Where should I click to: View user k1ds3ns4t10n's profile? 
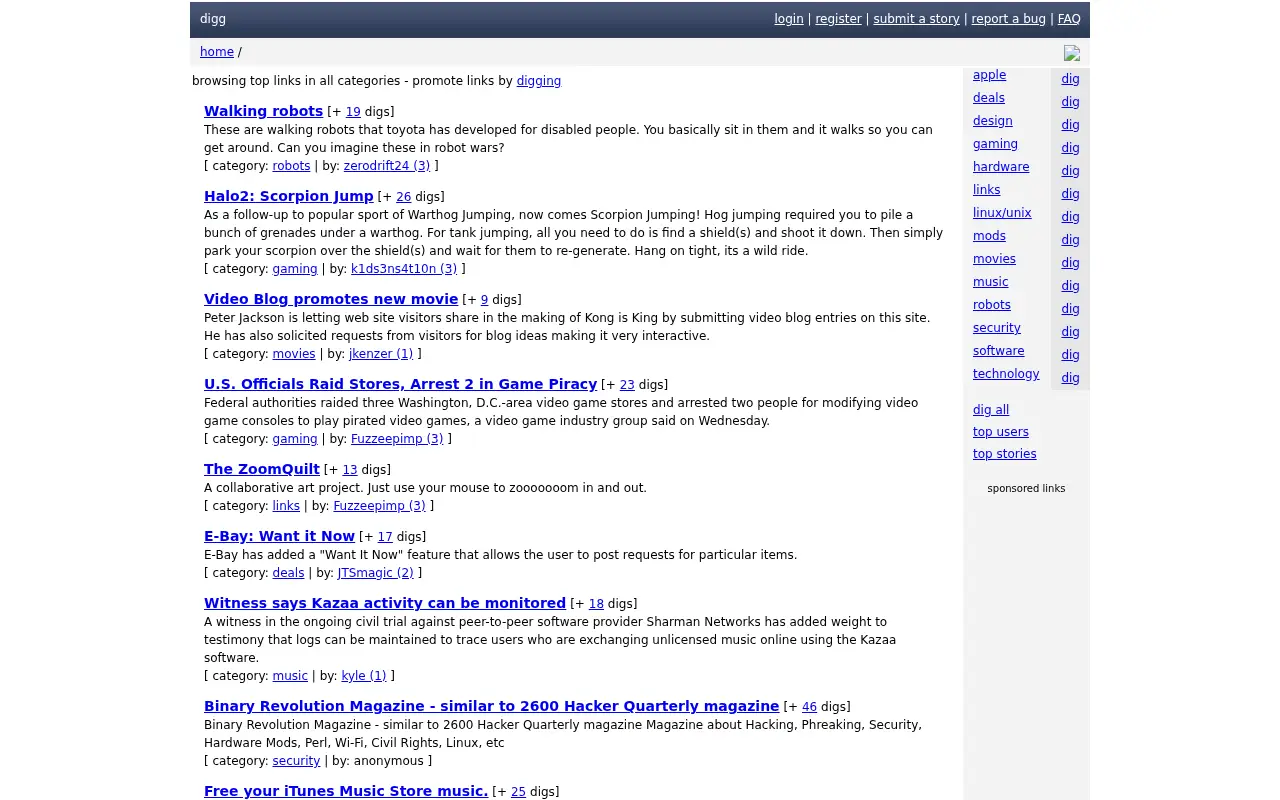pos(404,269)
